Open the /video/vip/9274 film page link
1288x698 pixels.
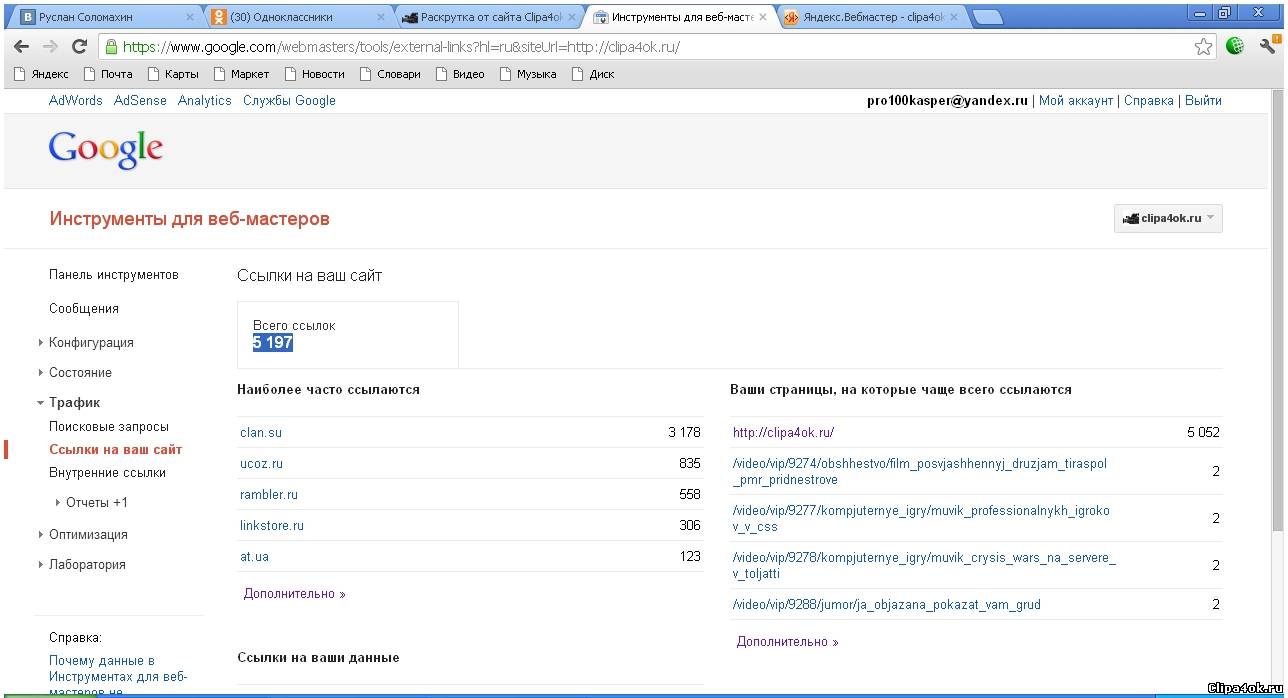point(920,471)
